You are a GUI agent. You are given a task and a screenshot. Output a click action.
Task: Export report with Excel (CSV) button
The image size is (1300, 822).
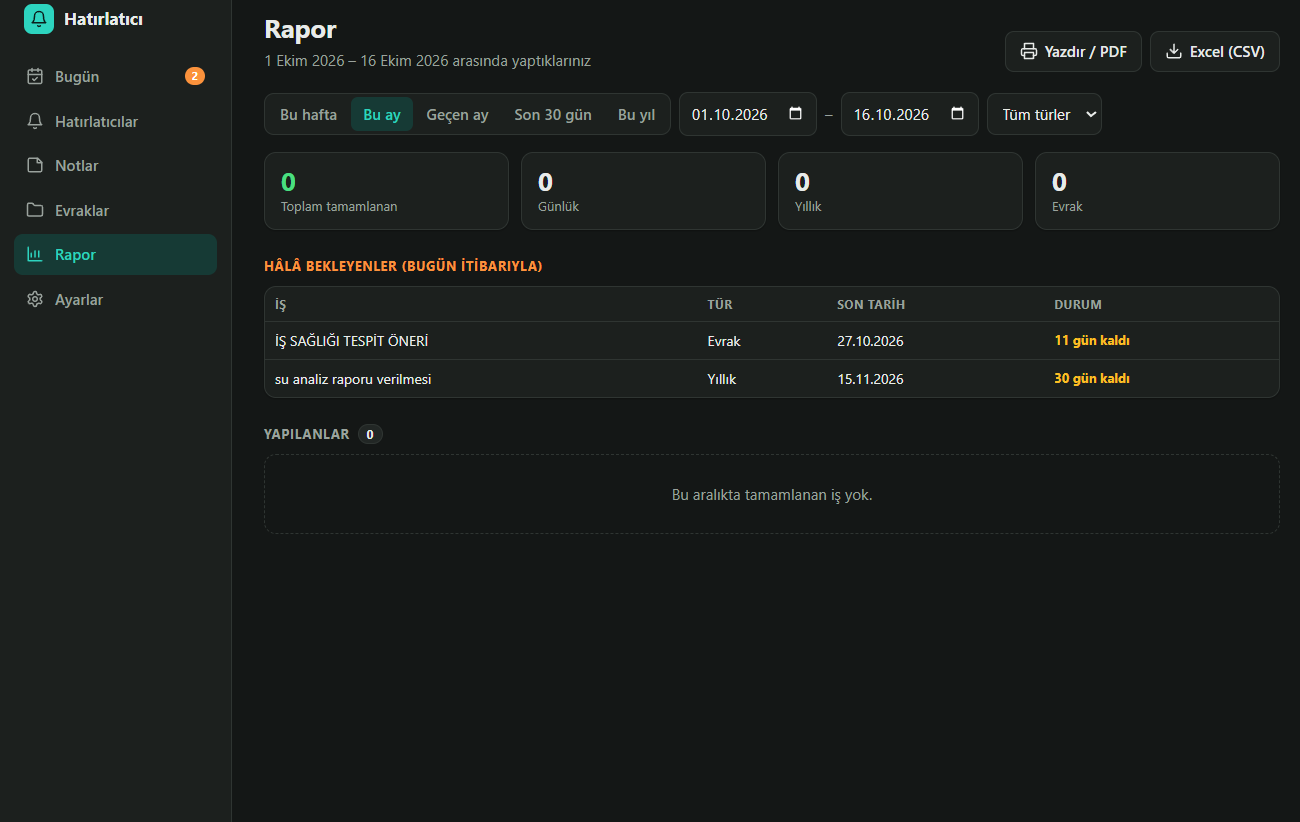[x=1215, y=51]
